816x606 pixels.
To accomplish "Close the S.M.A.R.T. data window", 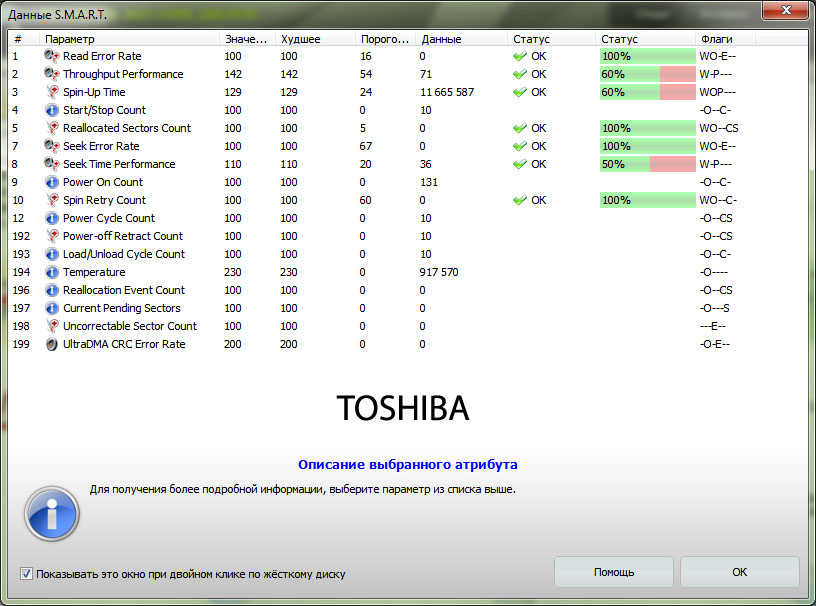I will tap(786, 10).
